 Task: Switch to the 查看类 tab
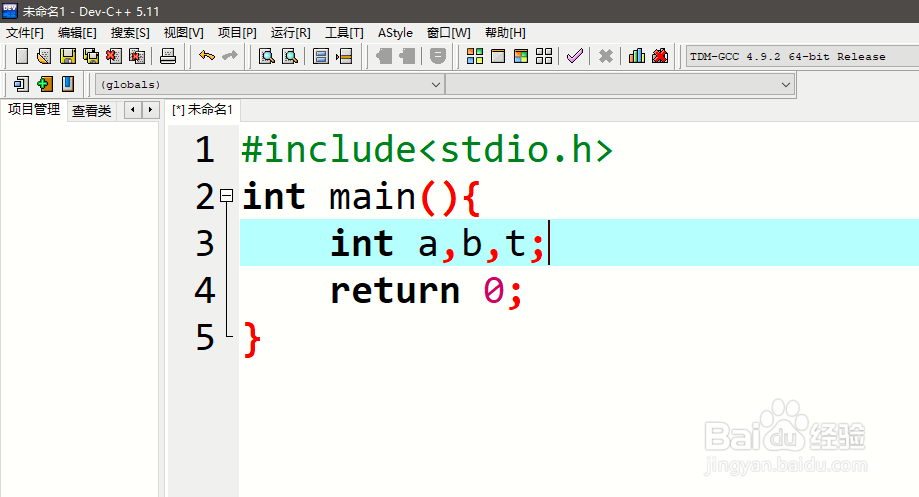[91, 111]
